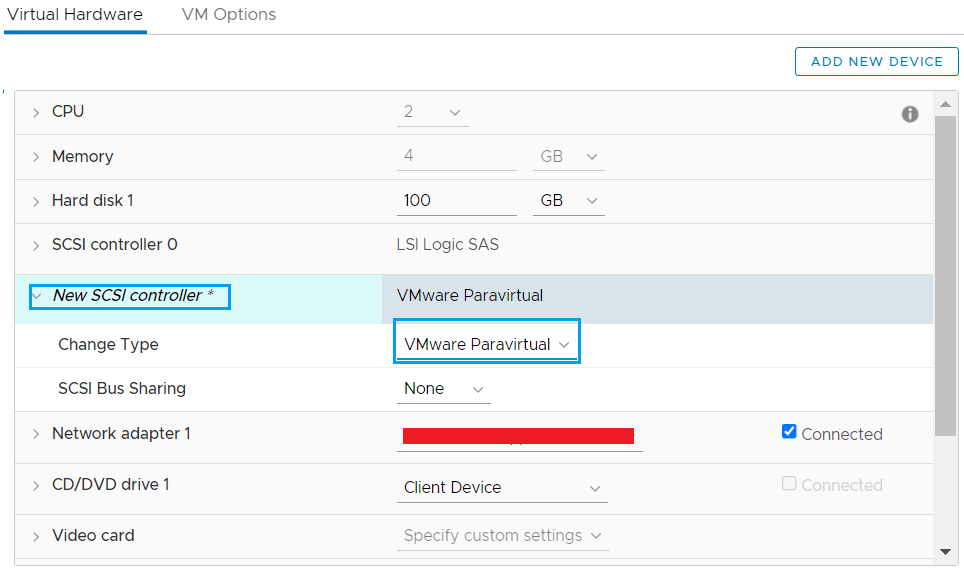The height and width of the screenshot is (571, 964).
Task: Toggle CD/DVD drive 1 Connected checkbox
Action: coord(789,483)
